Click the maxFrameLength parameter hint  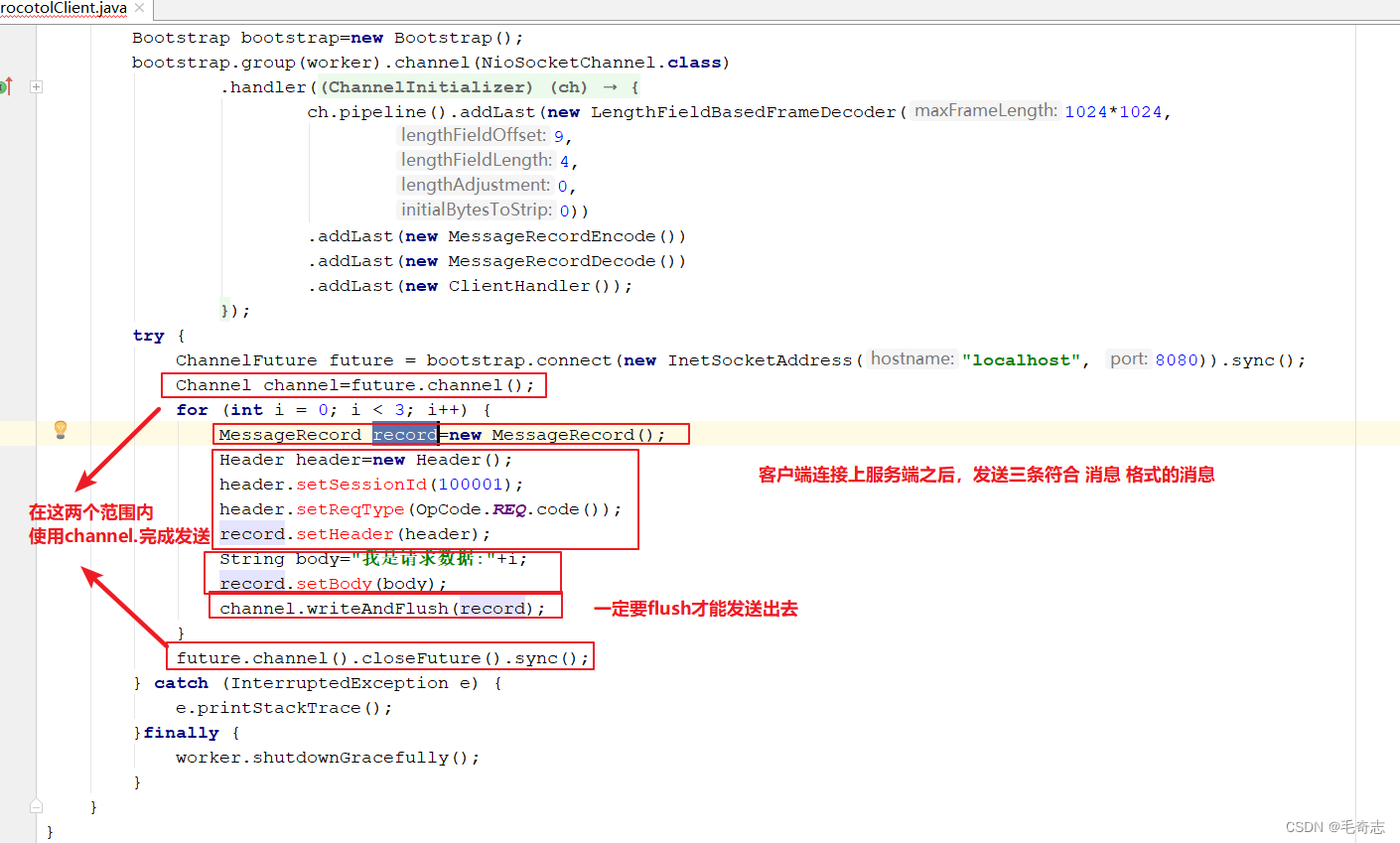[x=985, y=111]
